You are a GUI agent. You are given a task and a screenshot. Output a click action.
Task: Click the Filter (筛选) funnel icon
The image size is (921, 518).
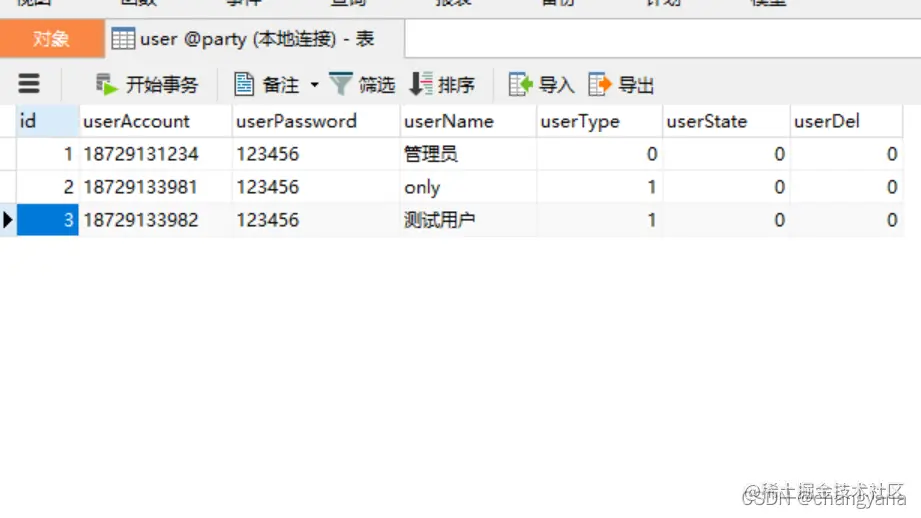tap(341, 84)
